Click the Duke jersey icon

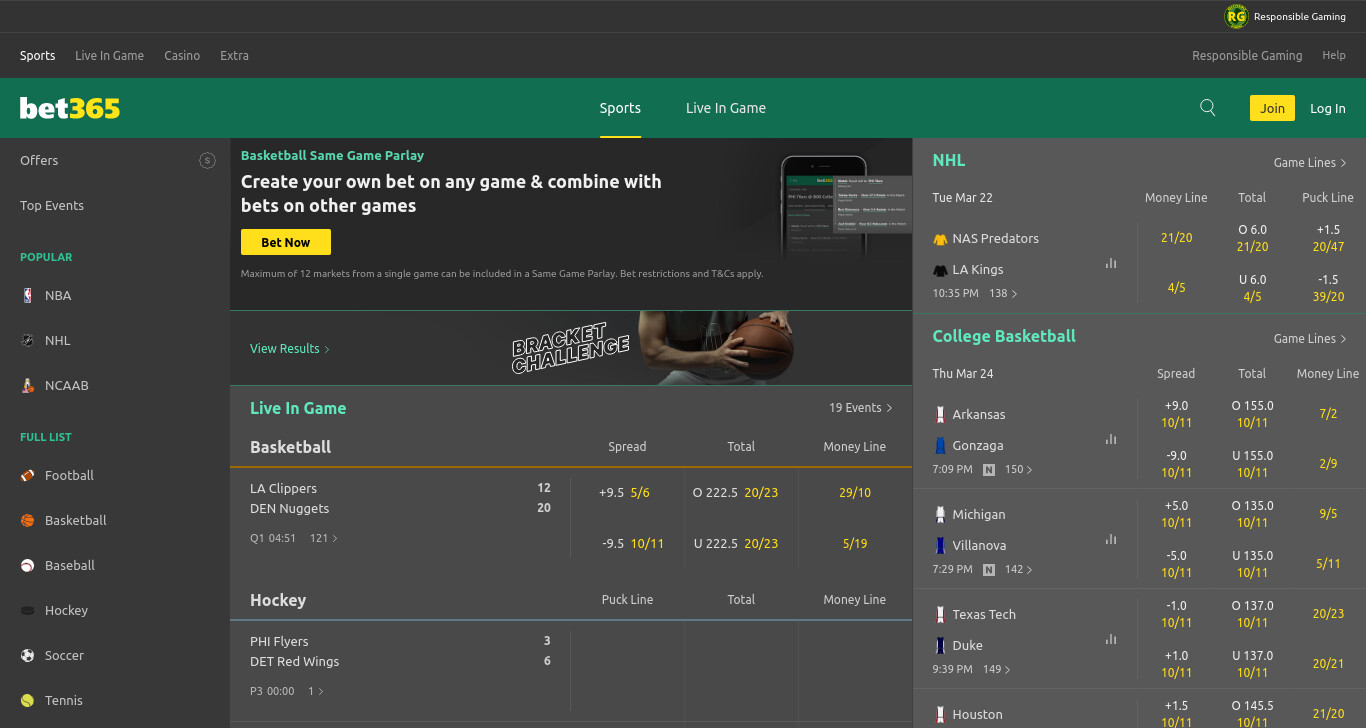coord(940,645)
